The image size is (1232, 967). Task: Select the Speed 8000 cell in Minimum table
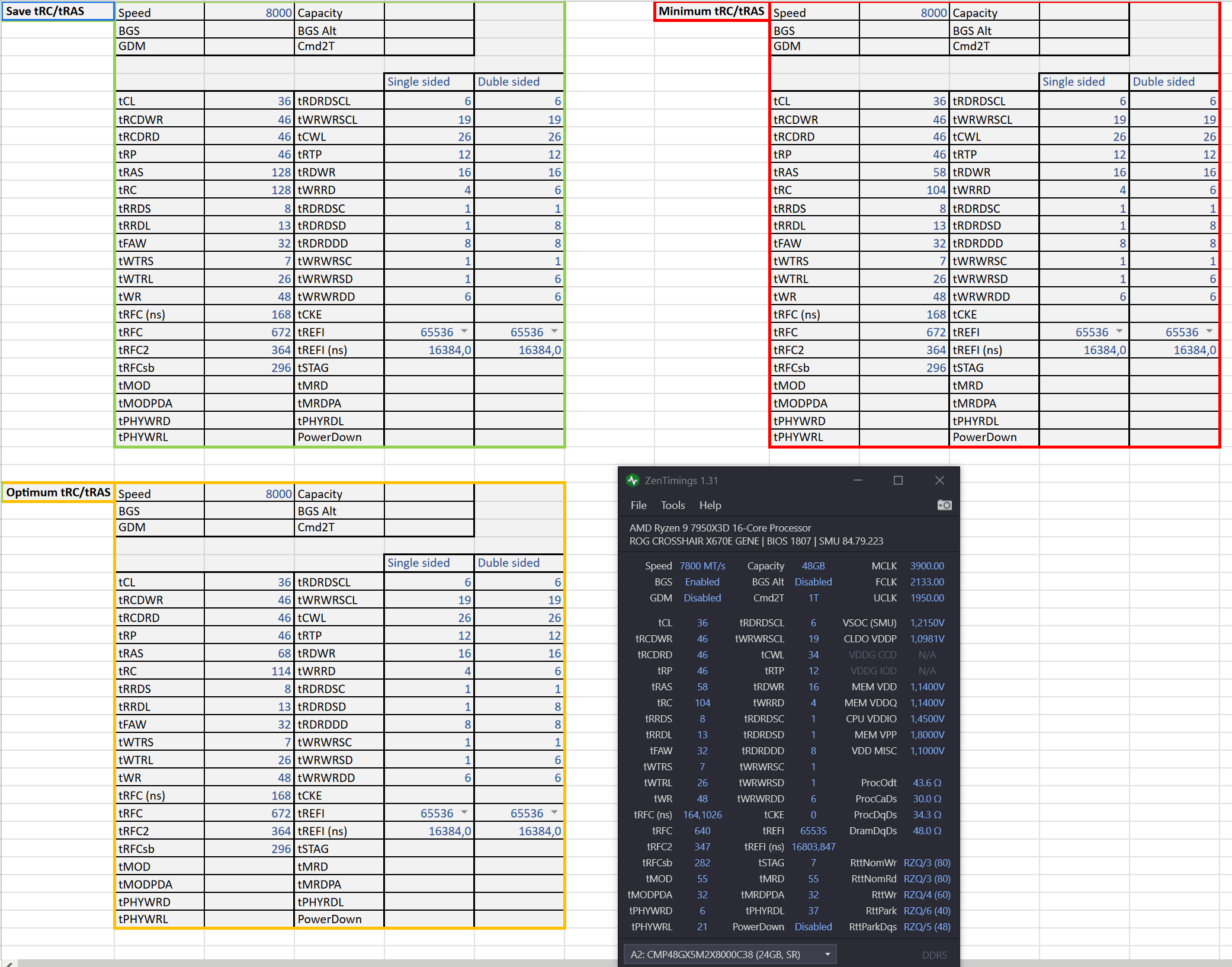(x=904, y=13)
